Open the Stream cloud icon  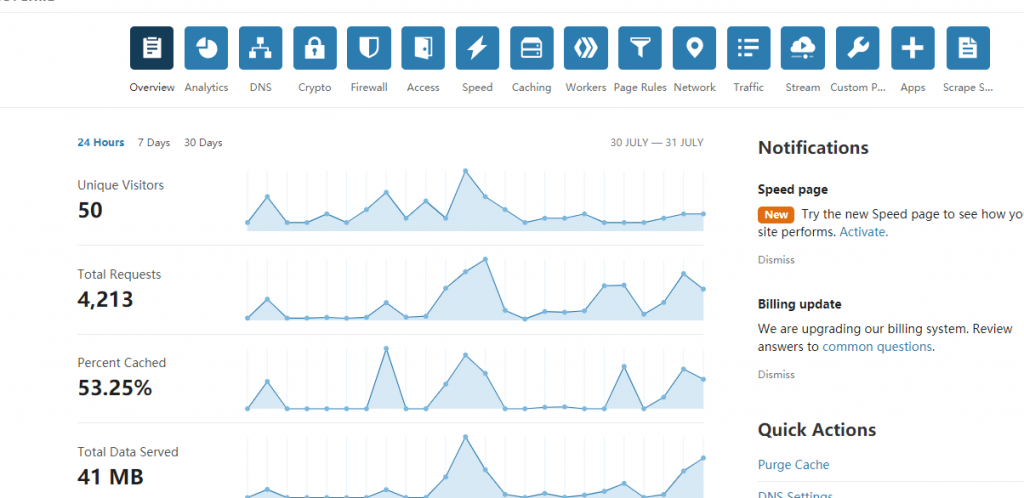click(802, 48)
